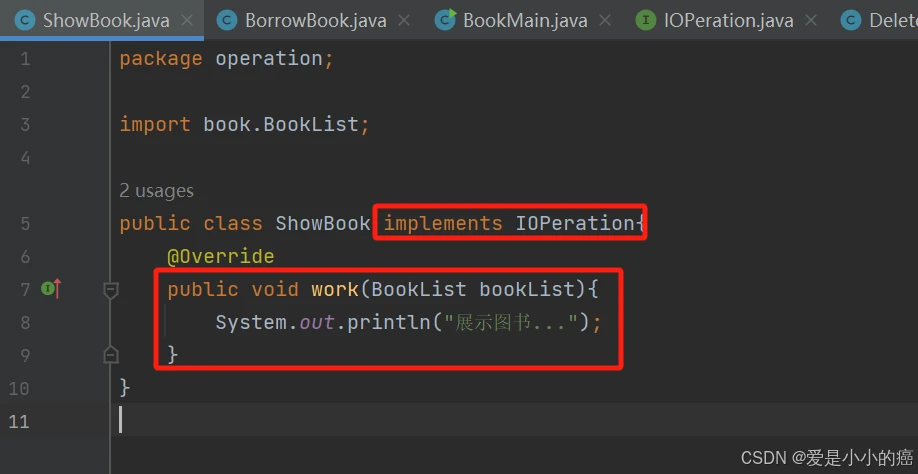918x474 pixels.
Task: Switch to the ShowBook.java tab
Action: [x=106, y=20]
